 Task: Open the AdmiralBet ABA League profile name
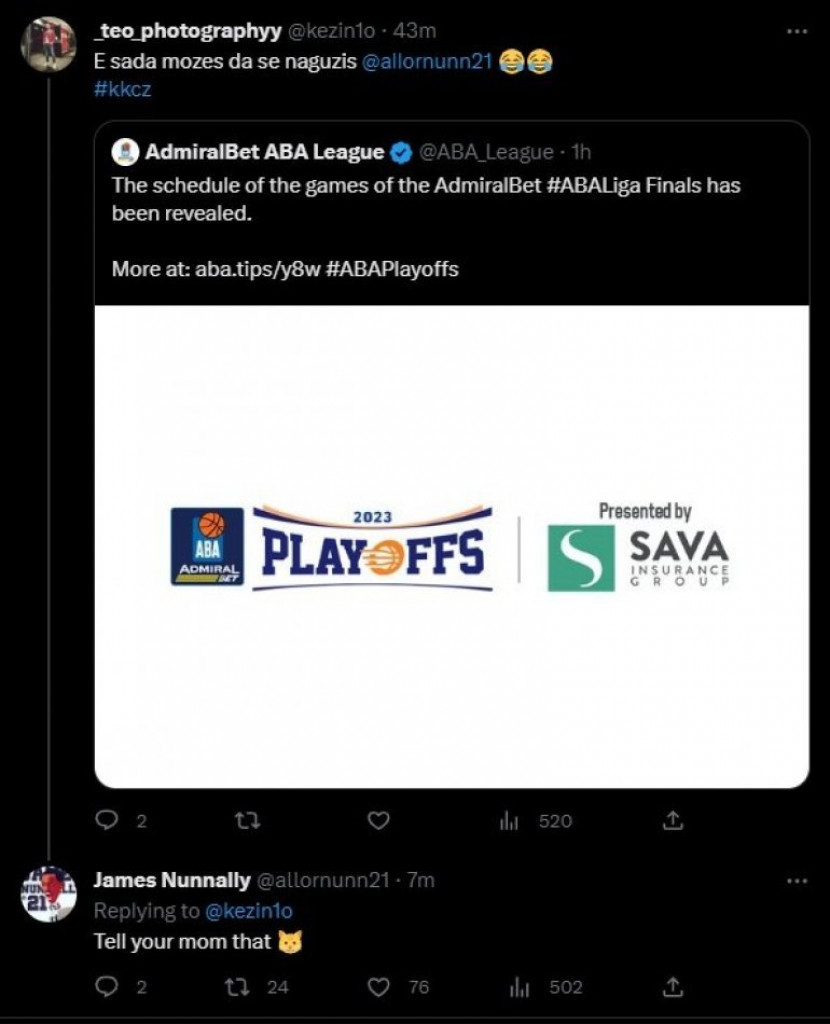coord(264,152)
